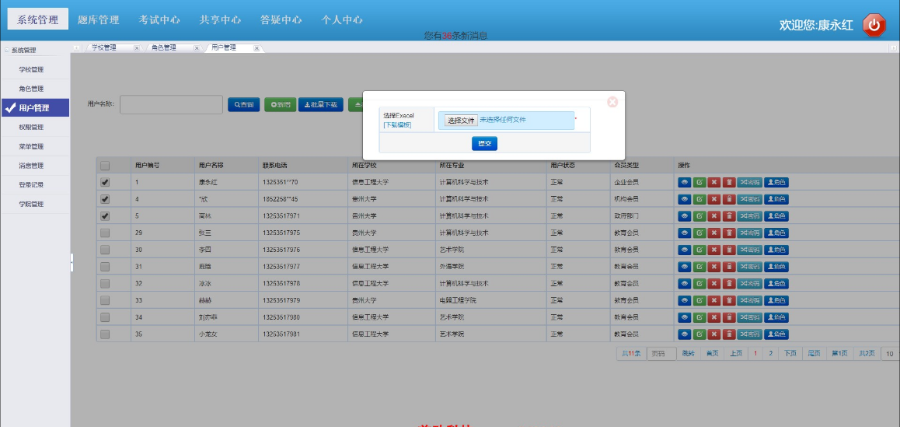
Task: Toggle the select-all header checkbox
Action: [105, 165]
